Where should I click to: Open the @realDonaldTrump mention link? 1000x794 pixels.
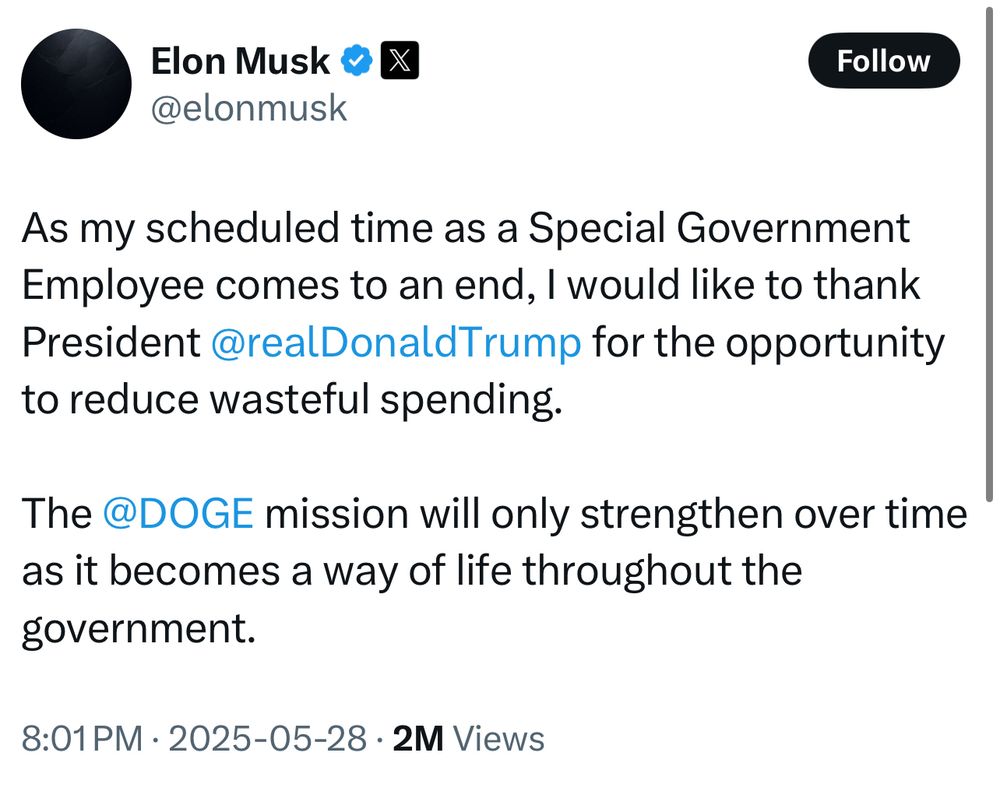[x=396, y=343]
